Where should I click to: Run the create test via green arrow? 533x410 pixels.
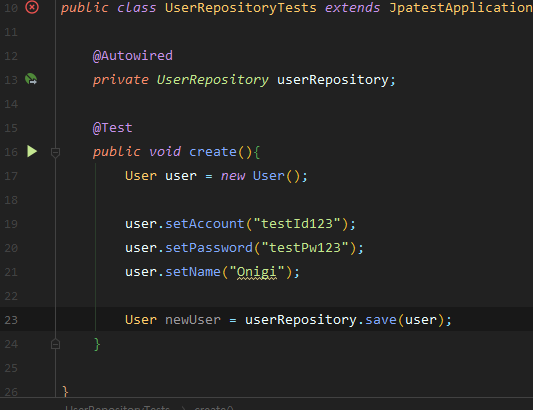[32, 151]
